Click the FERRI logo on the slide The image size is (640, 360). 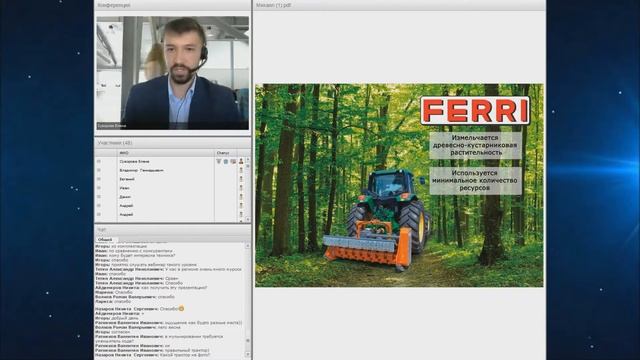tap(475, 111)
